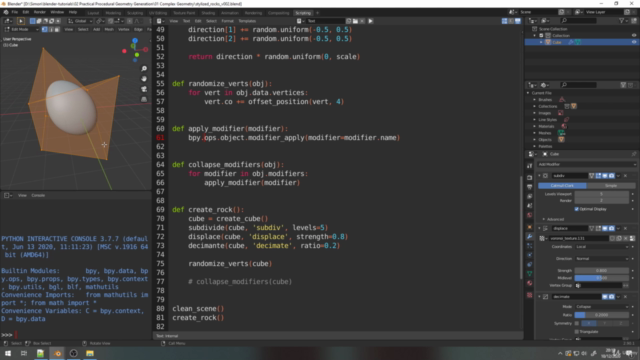
Task: Remove the displace modifier with its X
Action: 625,229
